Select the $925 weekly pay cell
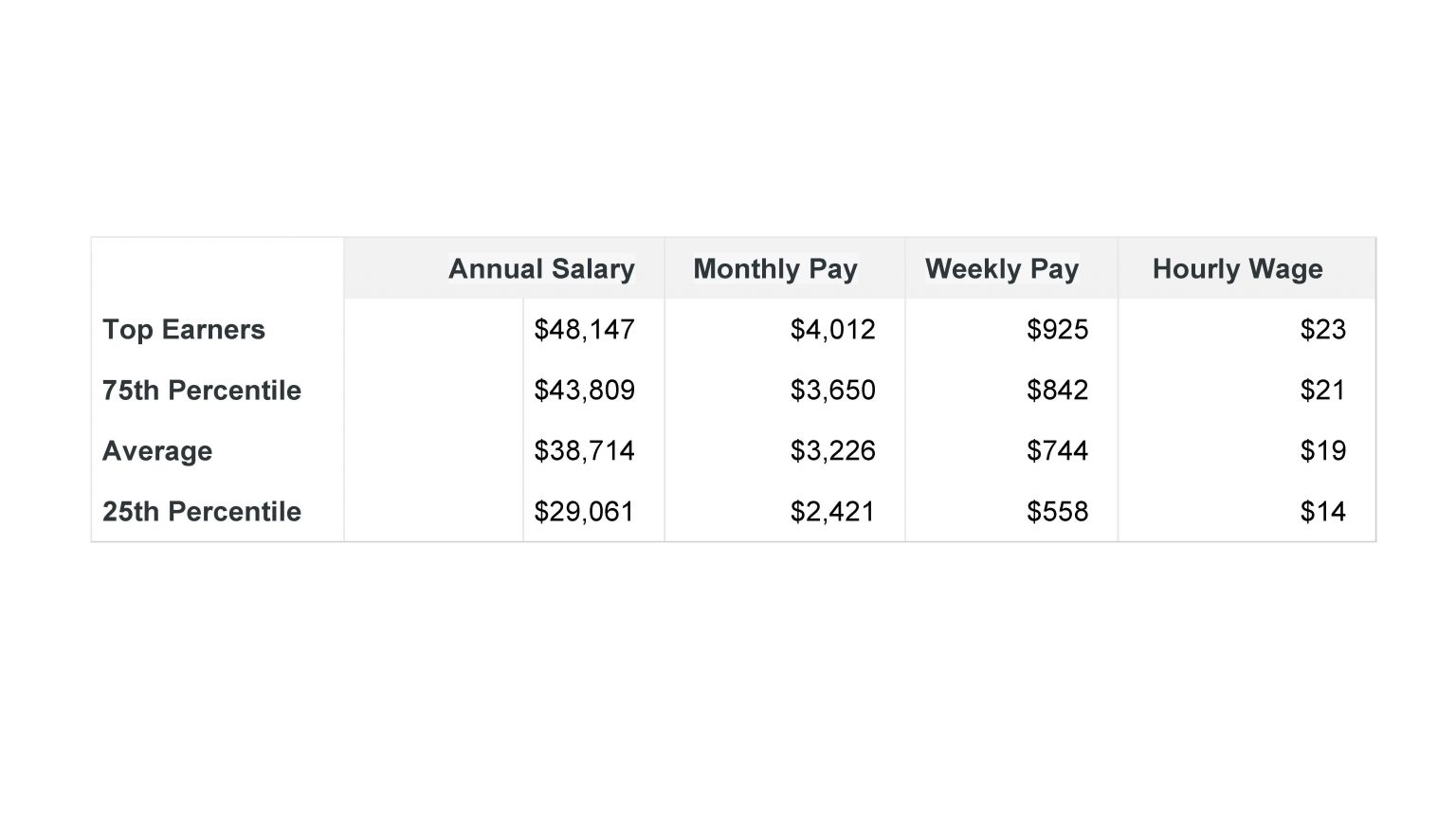 click(x=1057, y=330)
